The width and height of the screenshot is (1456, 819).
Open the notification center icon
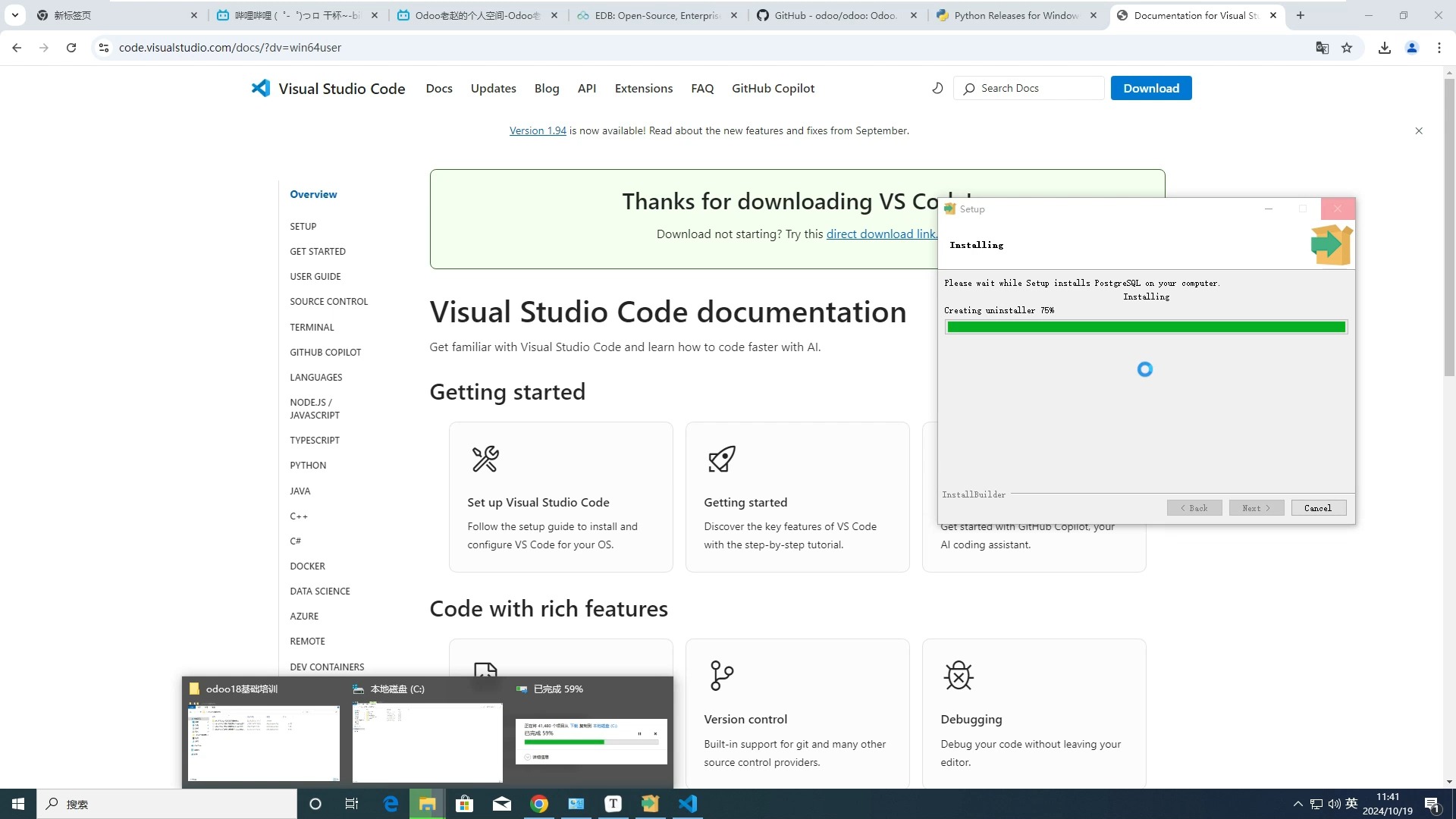click(1432, 804)
